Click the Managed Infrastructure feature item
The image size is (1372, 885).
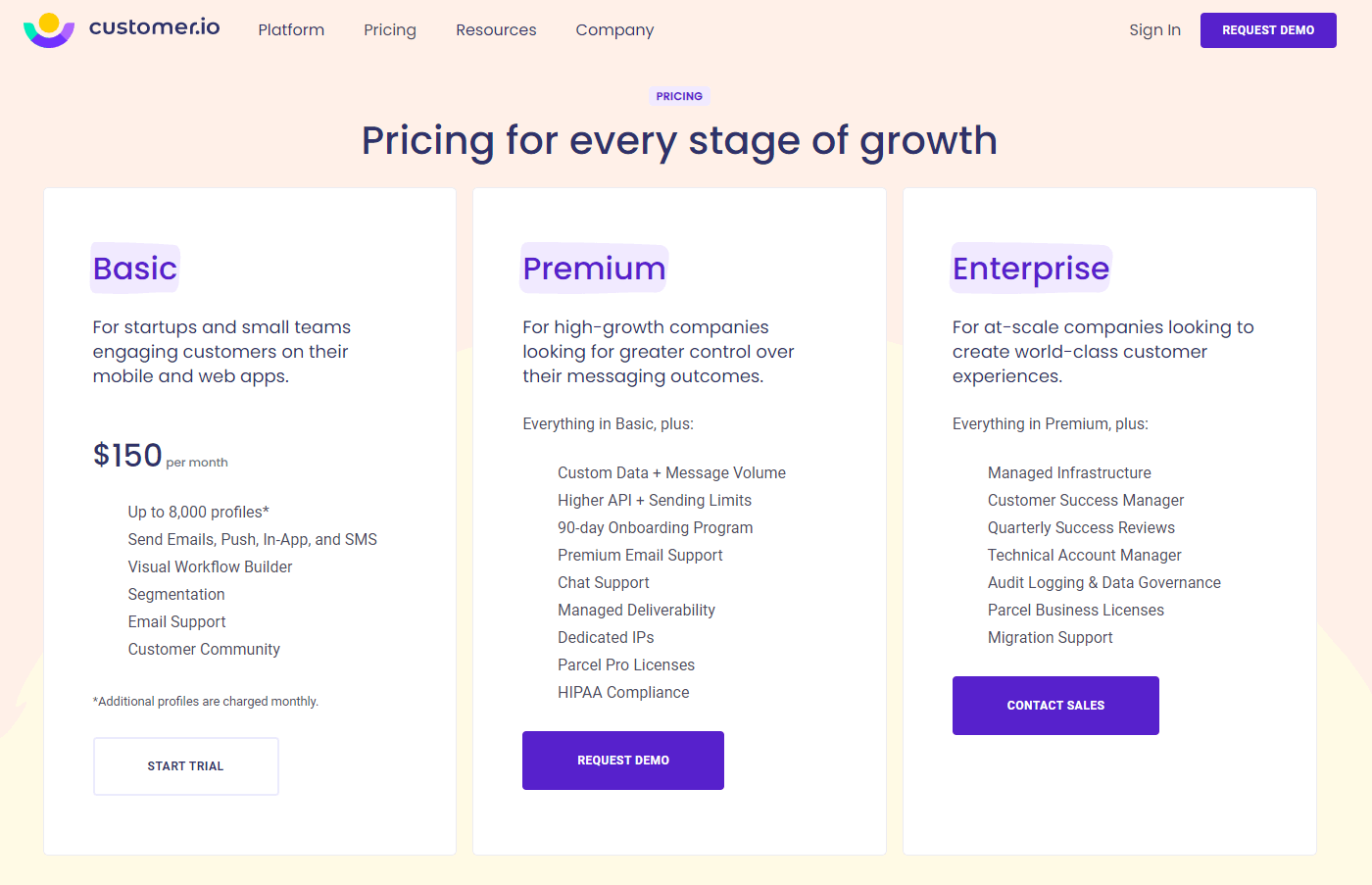tap(1069, 472)
